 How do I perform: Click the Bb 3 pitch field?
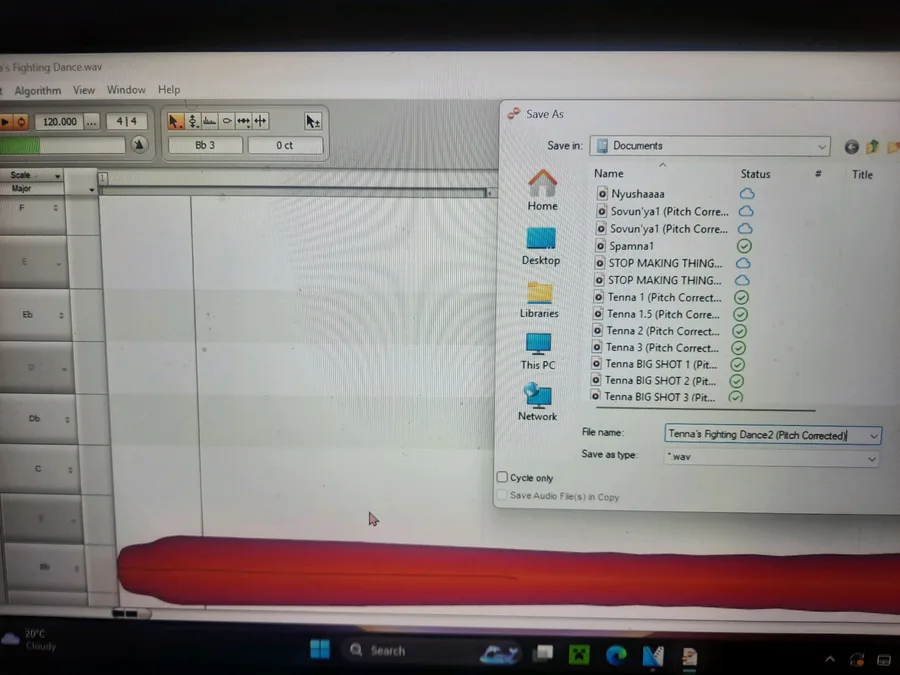click(x=205, y=145)
